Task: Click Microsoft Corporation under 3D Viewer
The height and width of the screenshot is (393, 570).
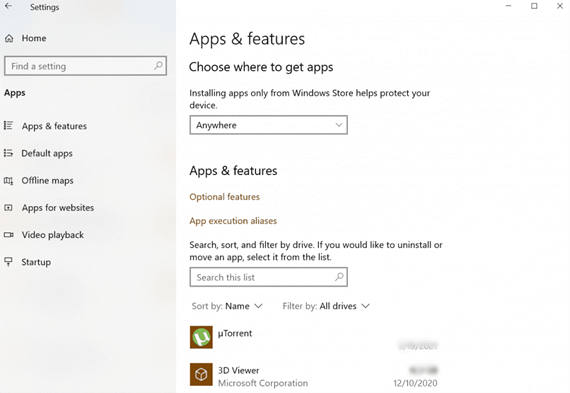Action: click(x=263, y=383)
